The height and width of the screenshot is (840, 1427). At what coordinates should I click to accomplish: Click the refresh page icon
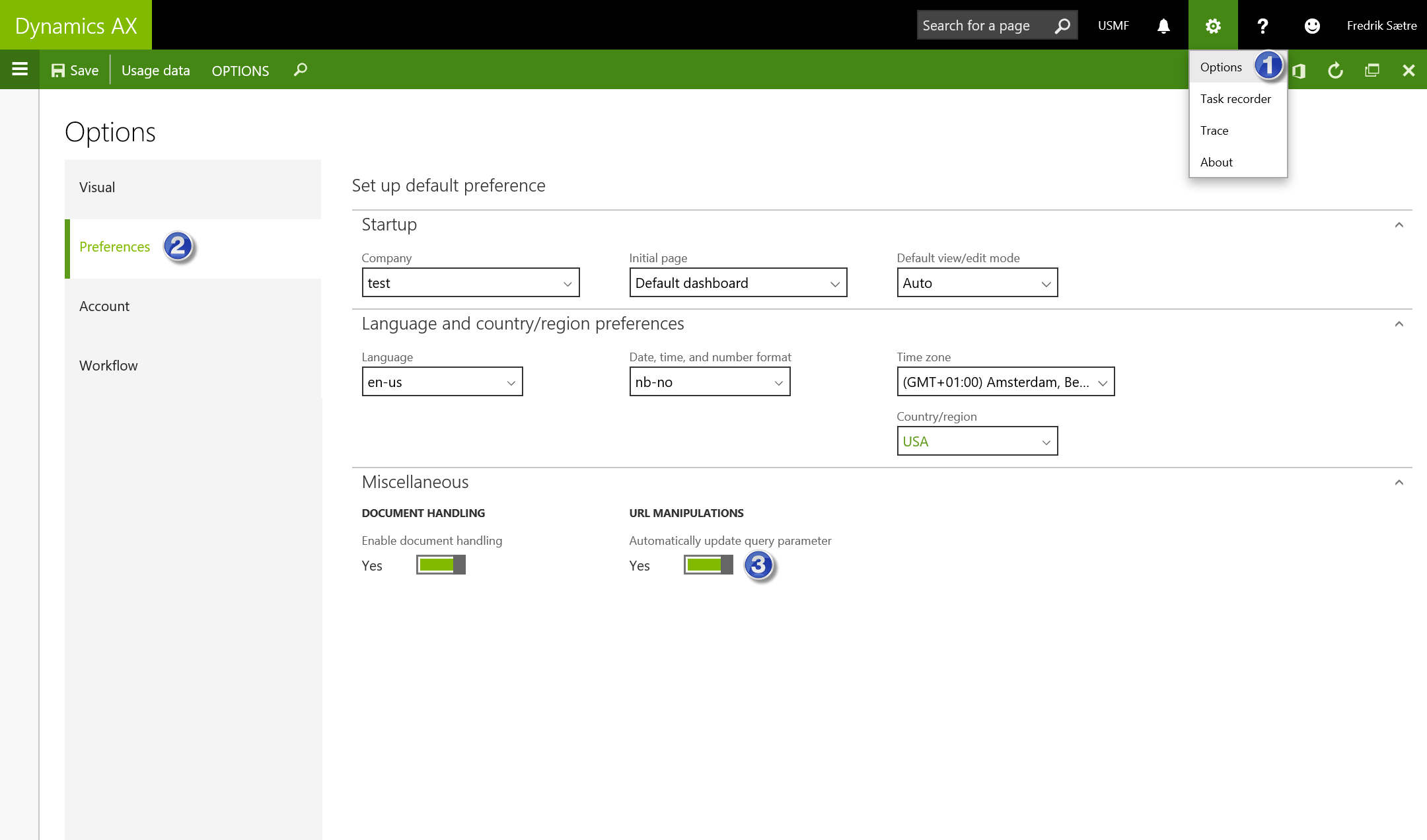[x=1335, y=70]
